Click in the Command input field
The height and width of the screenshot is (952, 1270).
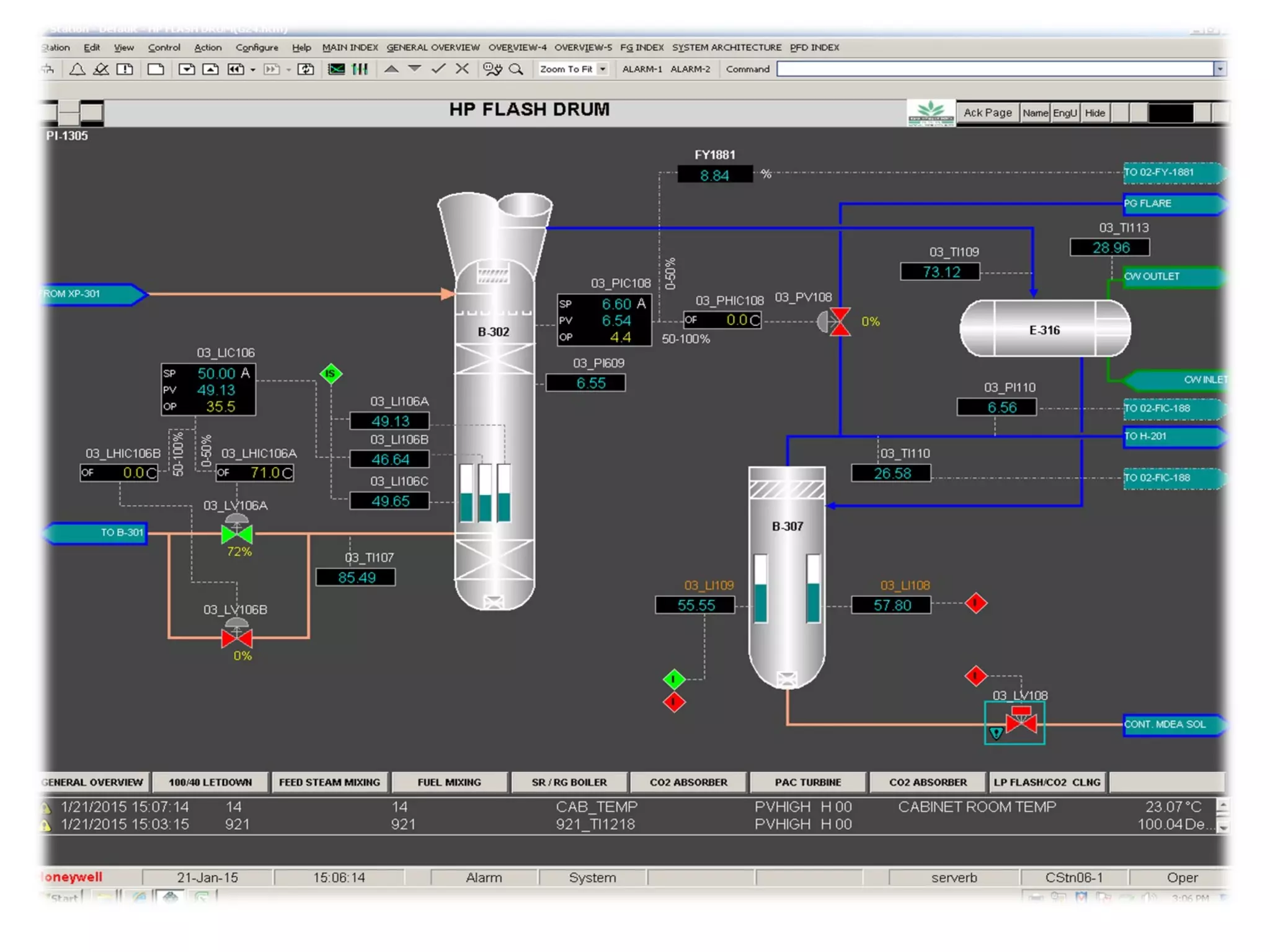point(994,69)
